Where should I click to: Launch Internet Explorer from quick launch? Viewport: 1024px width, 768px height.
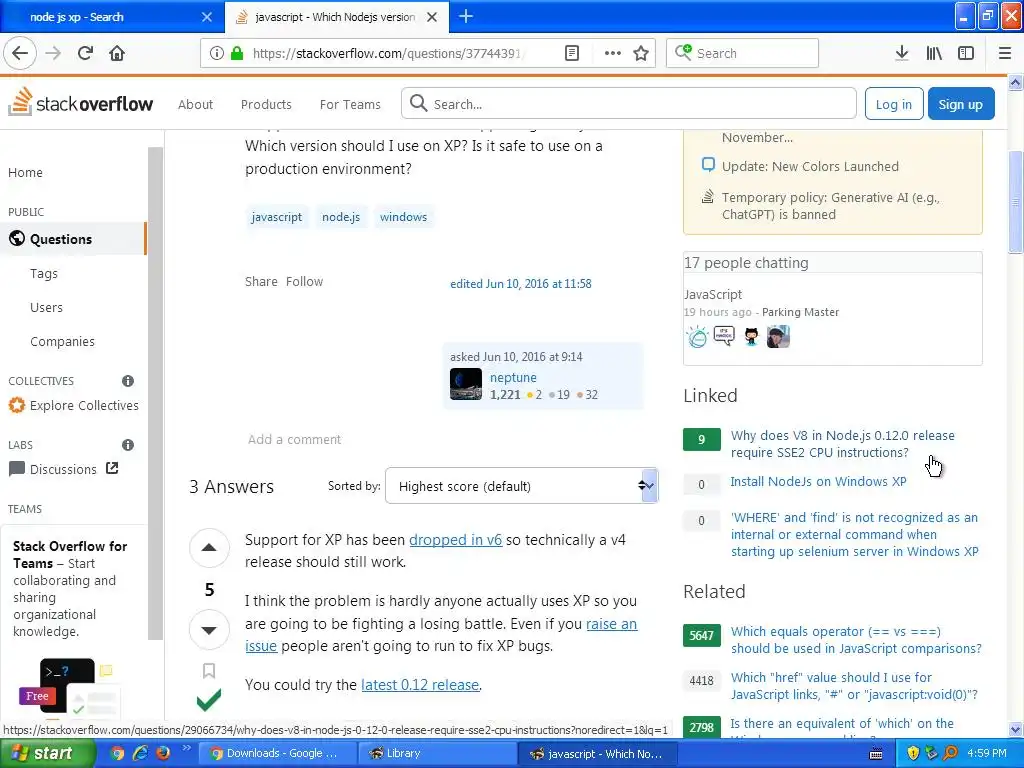[x=140, y=753]
